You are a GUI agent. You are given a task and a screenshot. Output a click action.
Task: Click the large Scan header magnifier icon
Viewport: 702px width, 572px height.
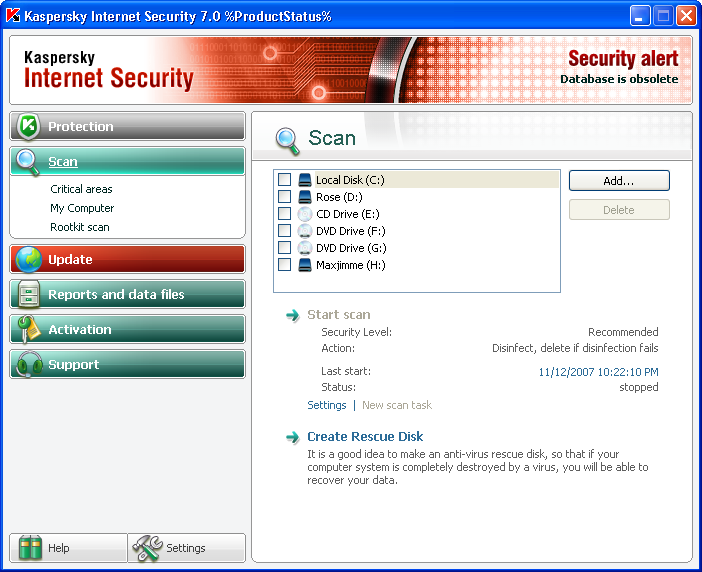click(x=287, y=141)
